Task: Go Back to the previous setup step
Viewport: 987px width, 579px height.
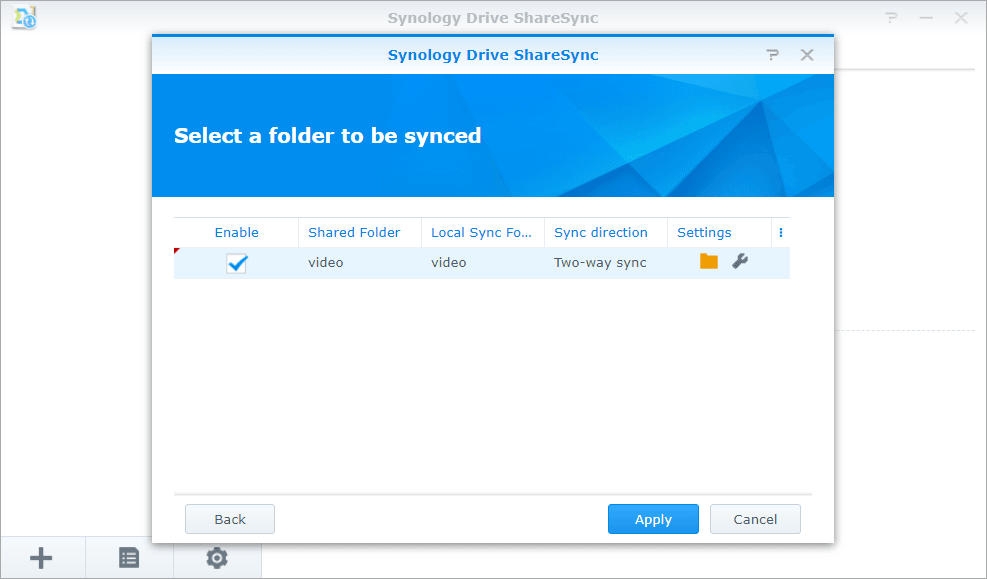Action: [229, 519]
